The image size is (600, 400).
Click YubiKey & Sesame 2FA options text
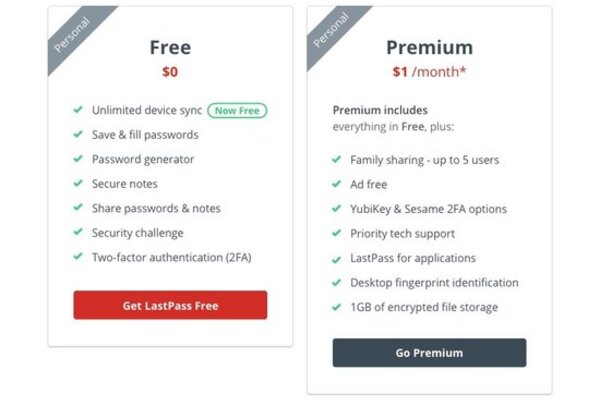tap(428, 209)
